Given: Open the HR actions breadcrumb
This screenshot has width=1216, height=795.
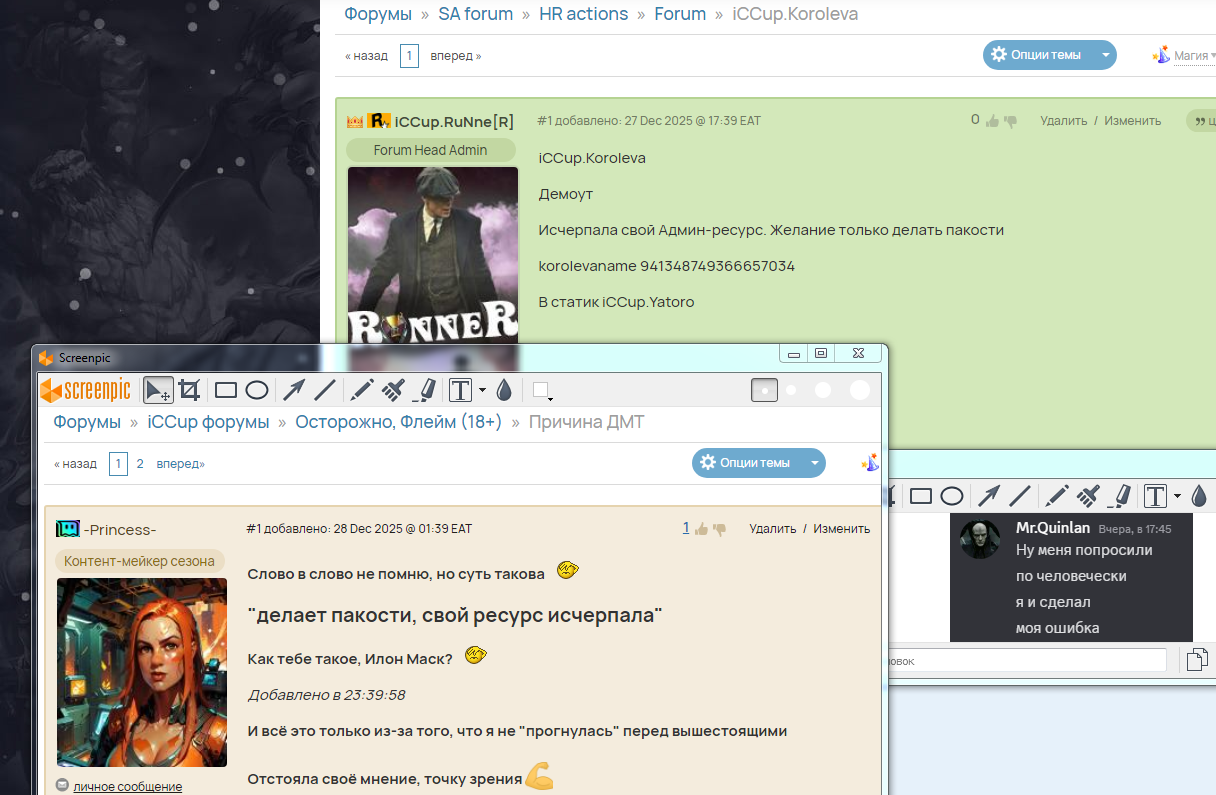Looking at the screenshot, I should (x=584, y=14).
